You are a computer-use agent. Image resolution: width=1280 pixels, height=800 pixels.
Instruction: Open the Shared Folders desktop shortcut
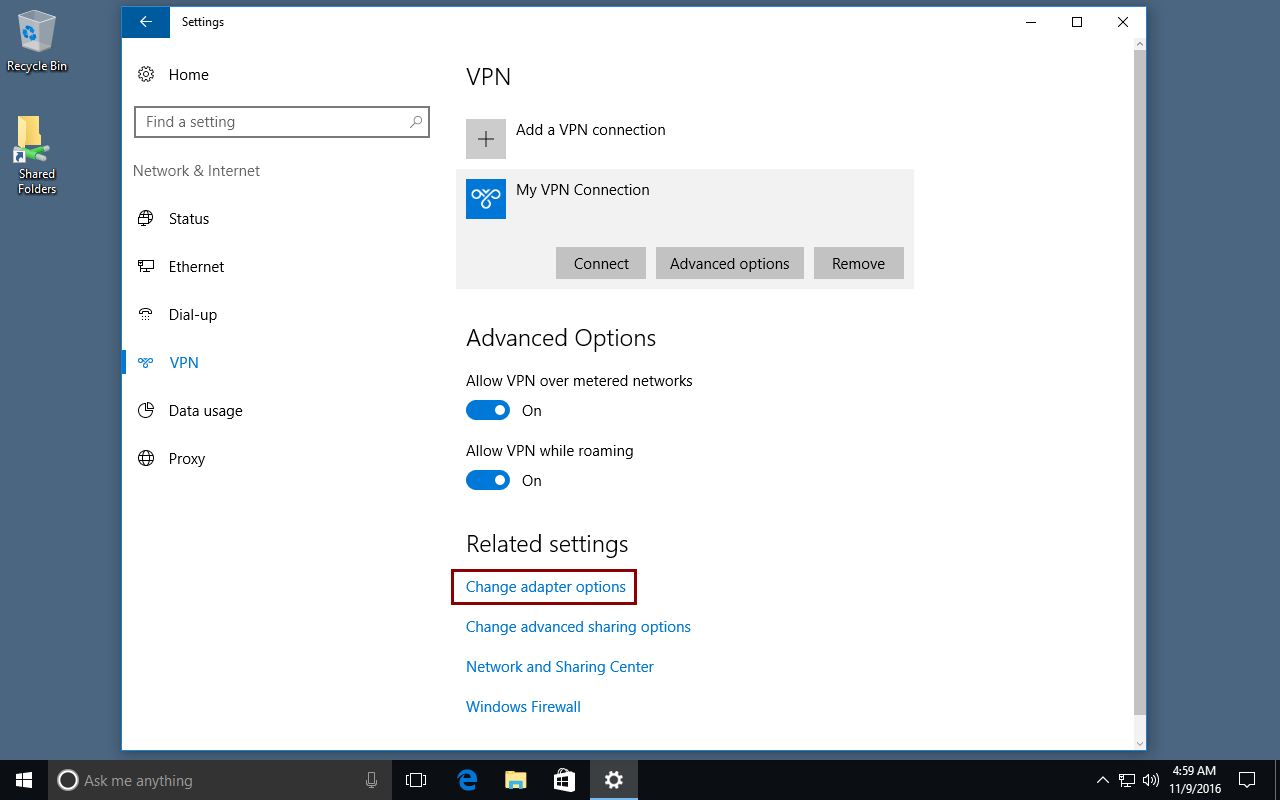37,155
